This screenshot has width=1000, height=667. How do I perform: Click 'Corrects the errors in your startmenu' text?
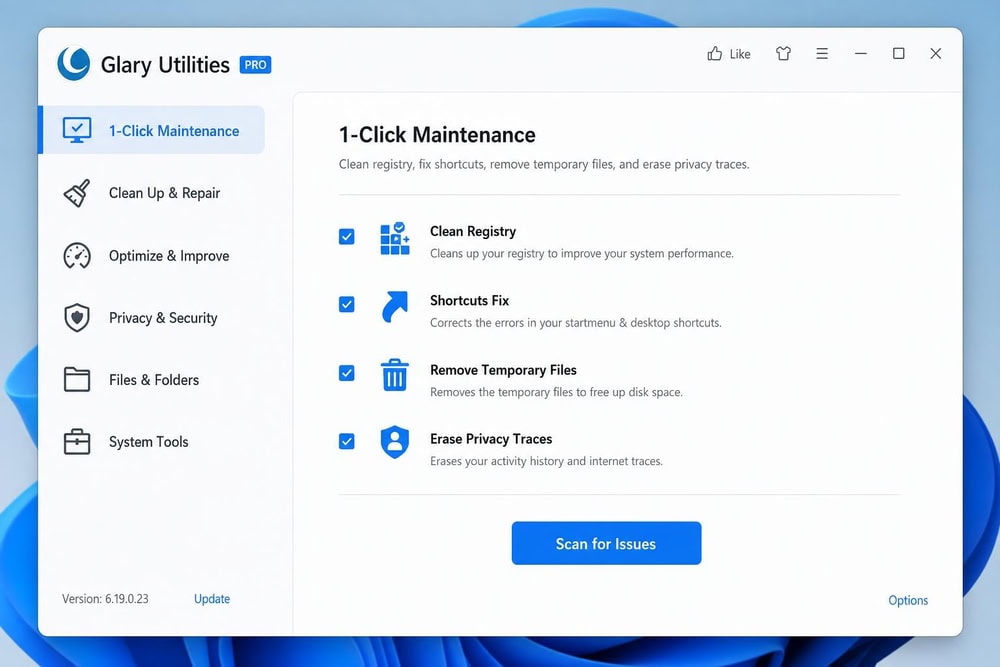(x=576, y=323)
